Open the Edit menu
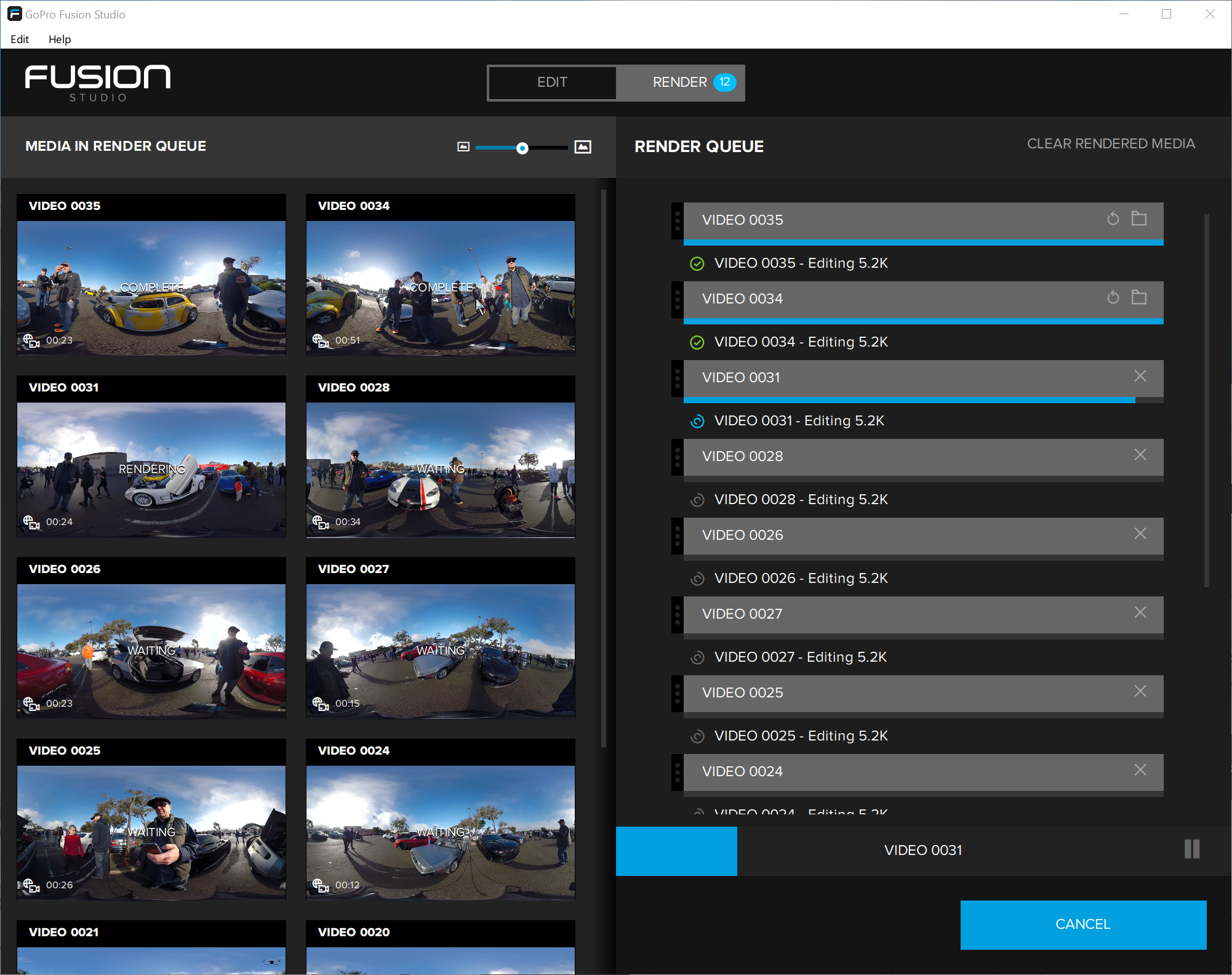1232x975 pixels. point(20,38)
